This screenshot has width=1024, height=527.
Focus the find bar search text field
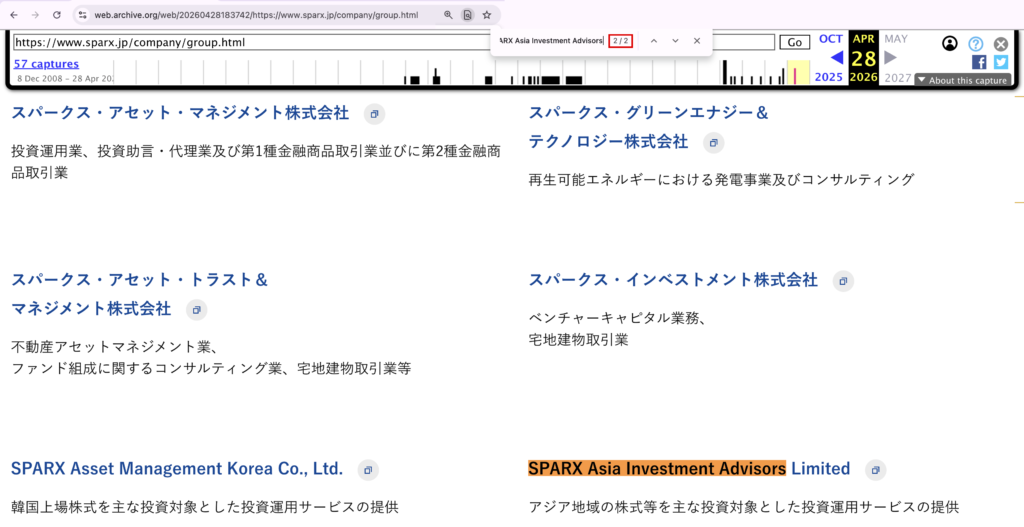tap(550, 41)
